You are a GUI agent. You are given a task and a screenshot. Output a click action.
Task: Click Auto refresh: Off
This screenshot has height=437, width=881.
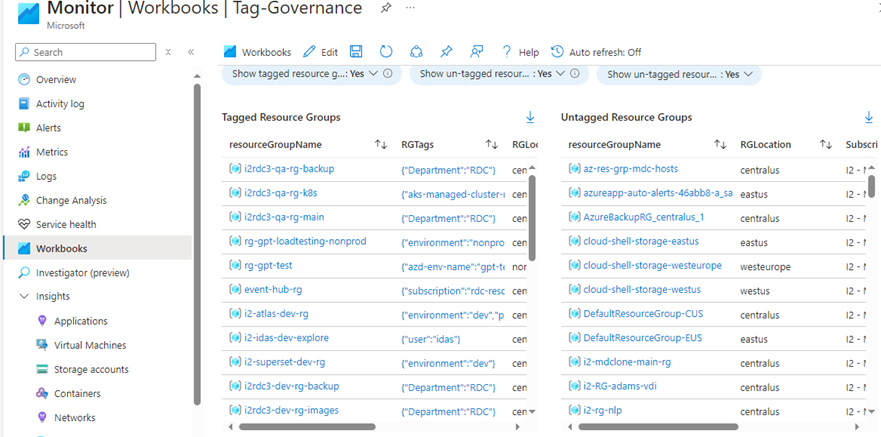(596, 52)
